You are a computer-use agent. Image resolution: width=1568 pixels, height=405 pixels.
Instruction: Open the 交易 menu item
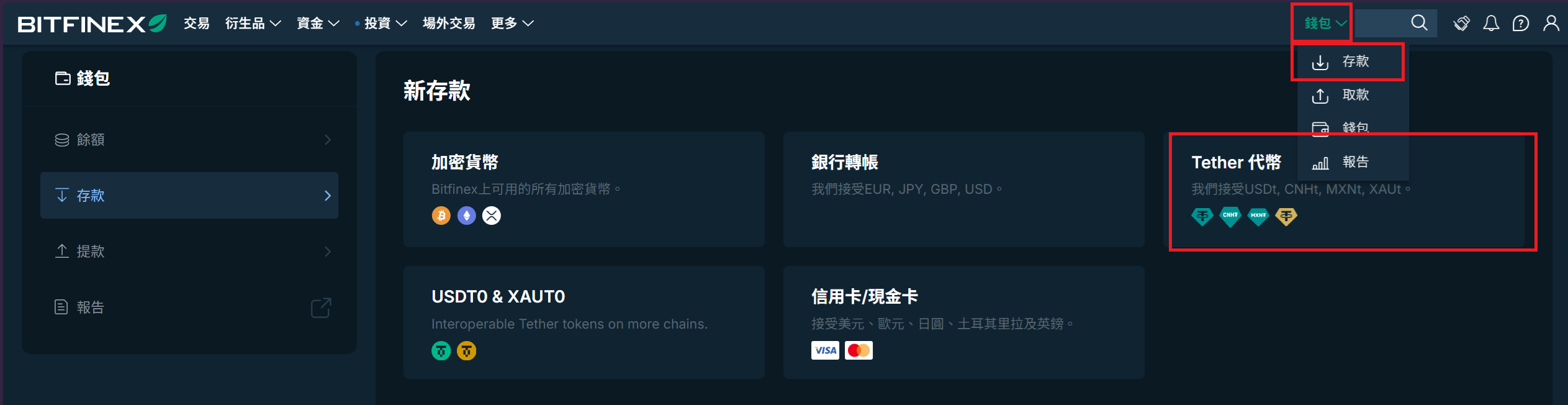(x=196, y=24)
